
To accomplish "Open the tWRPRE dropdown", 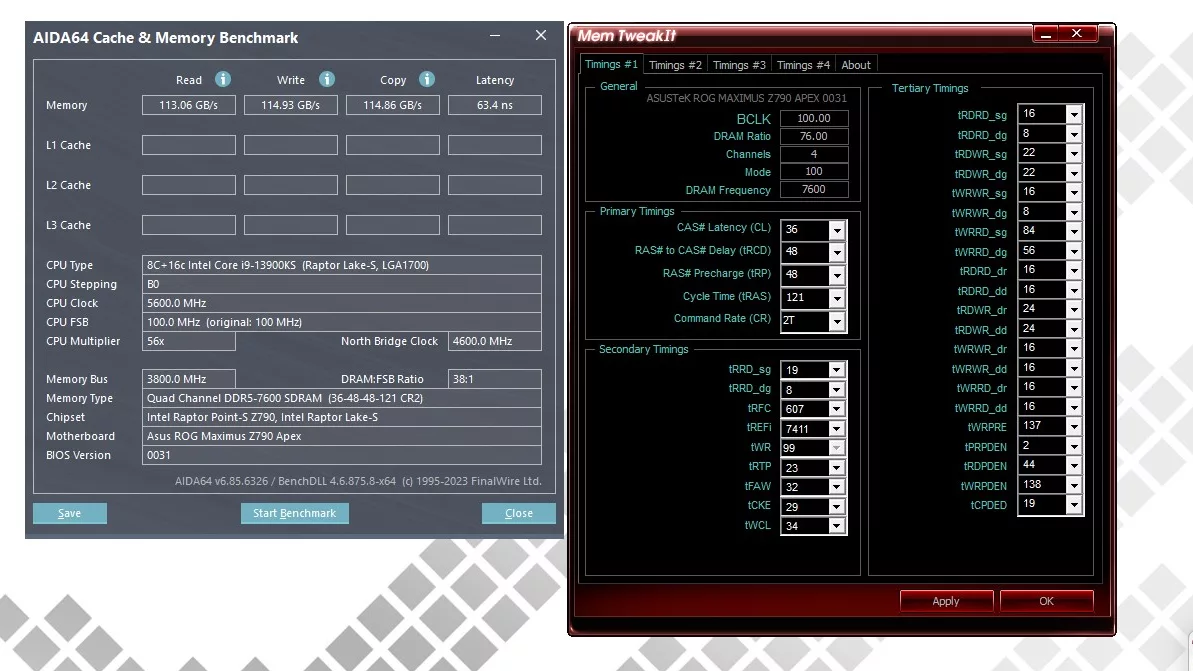I will (x=1074, y=426).
